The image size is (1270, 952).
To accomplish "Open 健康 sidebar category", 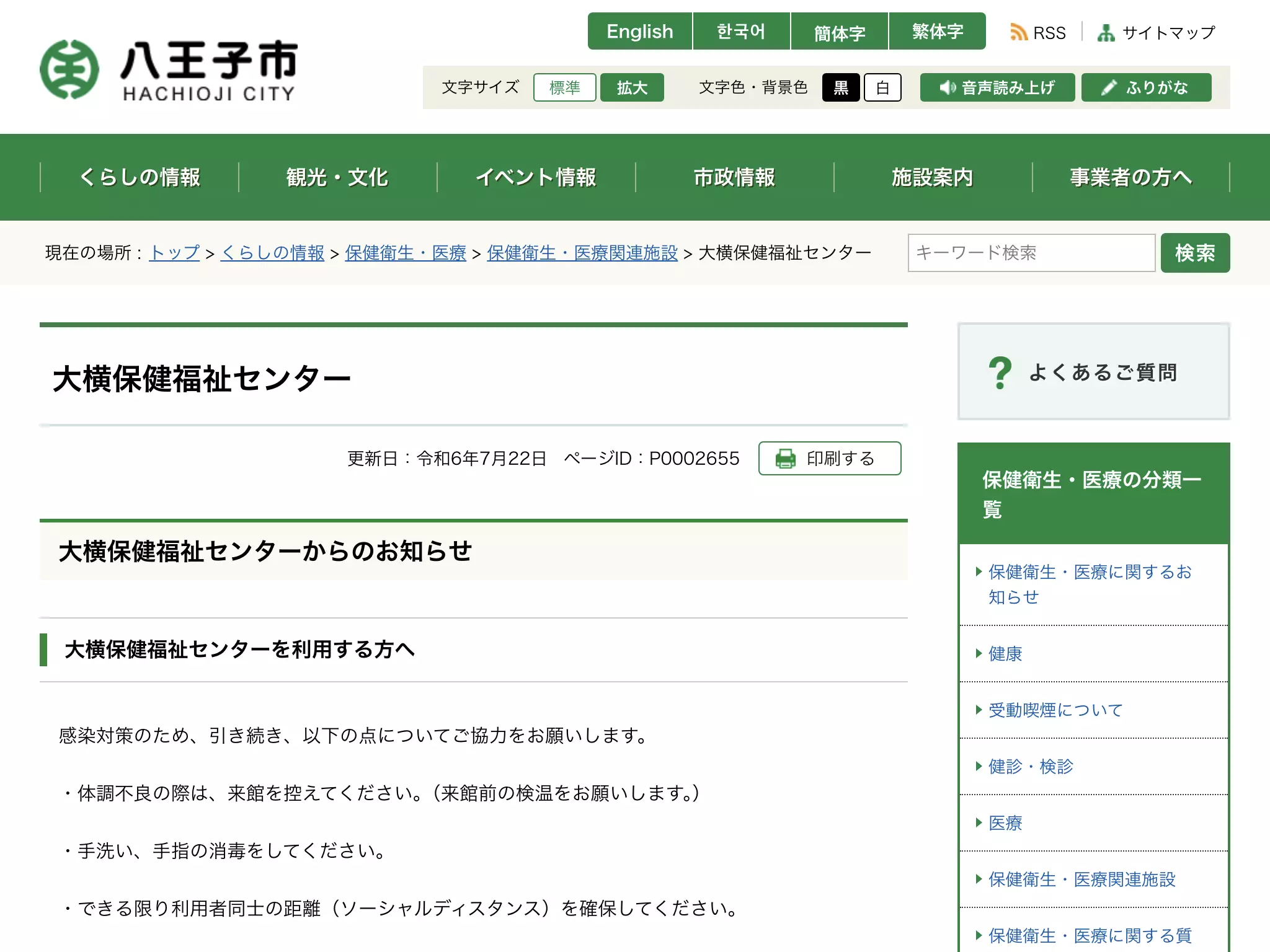I will click(x=1005, y=654).
